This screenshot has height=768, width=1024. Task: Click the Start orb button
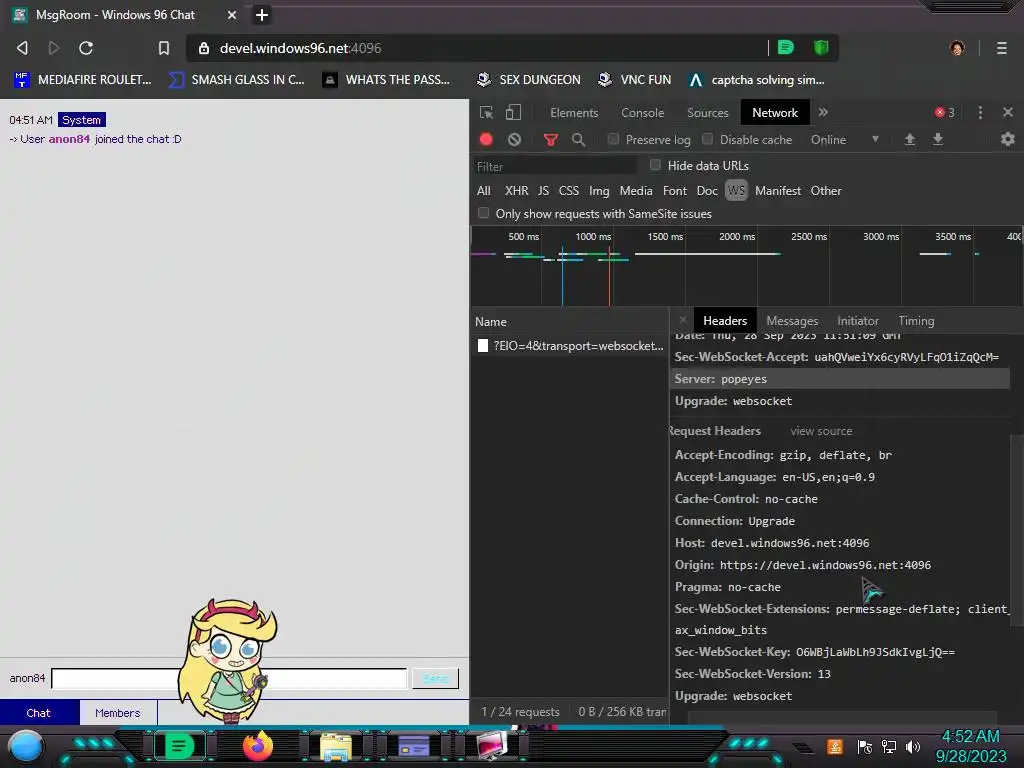(x=26, y=748)
